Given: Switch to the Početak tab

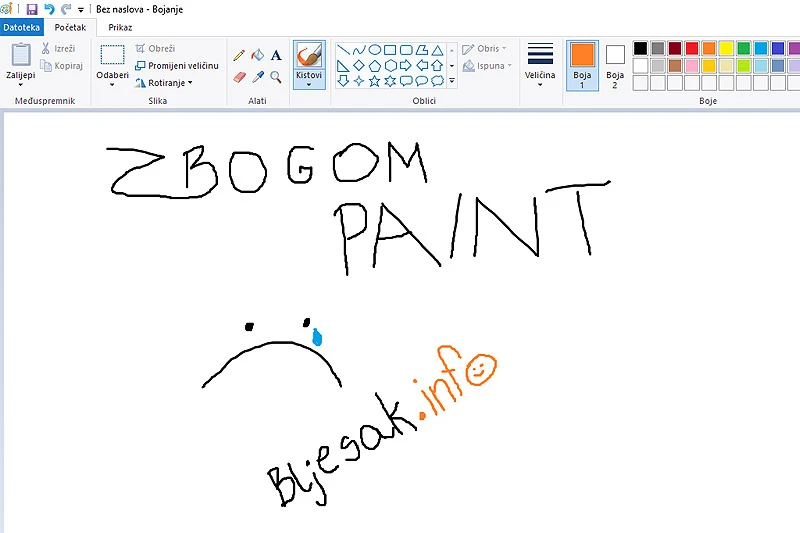Looking at the screenshot, I should 70,28.
